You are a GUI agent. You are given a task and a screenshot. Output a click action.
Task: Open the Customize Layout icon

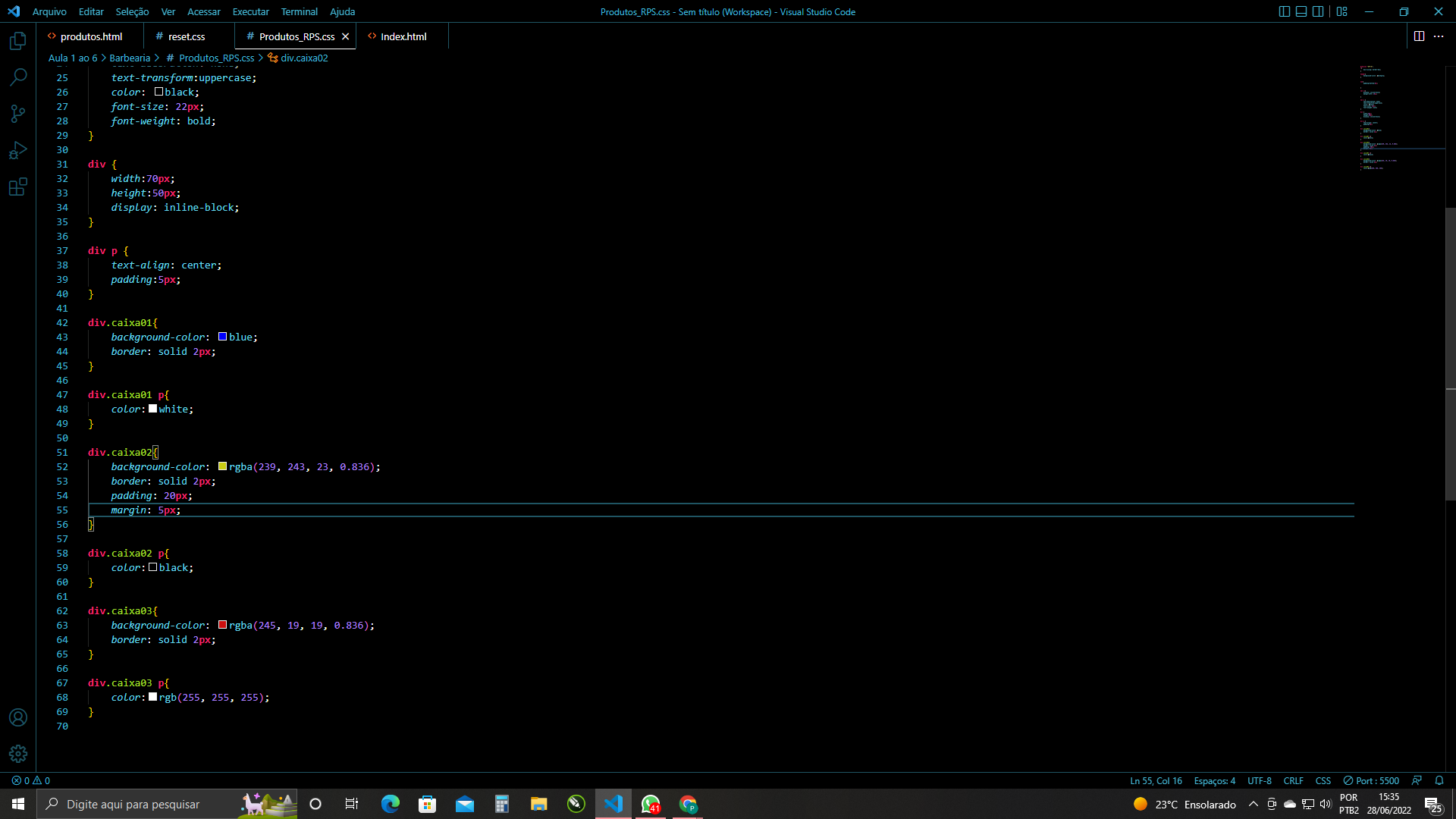coord(1342,11)
